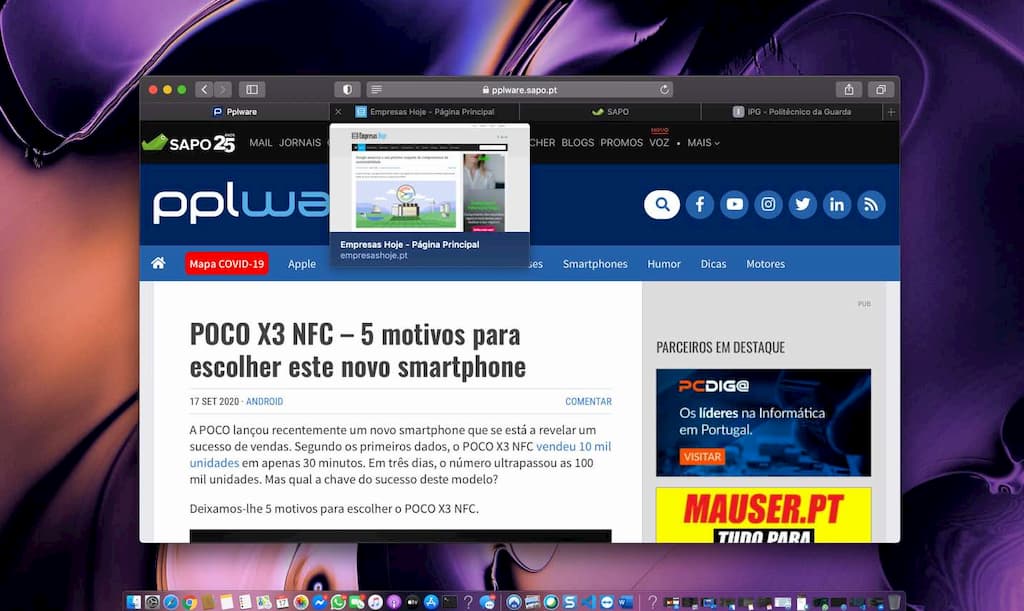This screenshot has height=611, width=1024.
Task: Click the pplware.sapo.pt address field
Action: [520, 89]
